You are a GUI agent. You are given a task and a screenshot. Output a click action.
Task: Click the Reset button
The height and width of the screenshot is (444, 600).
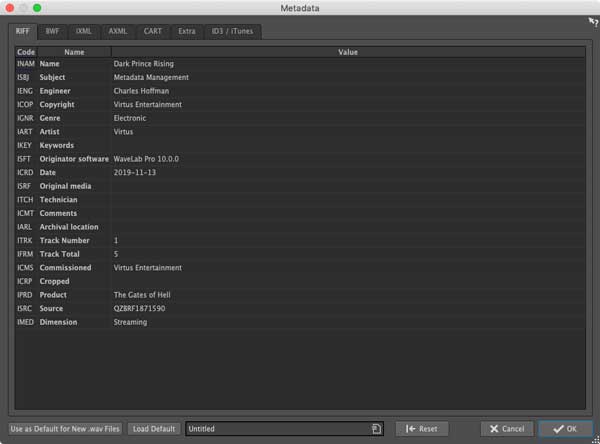422,429
